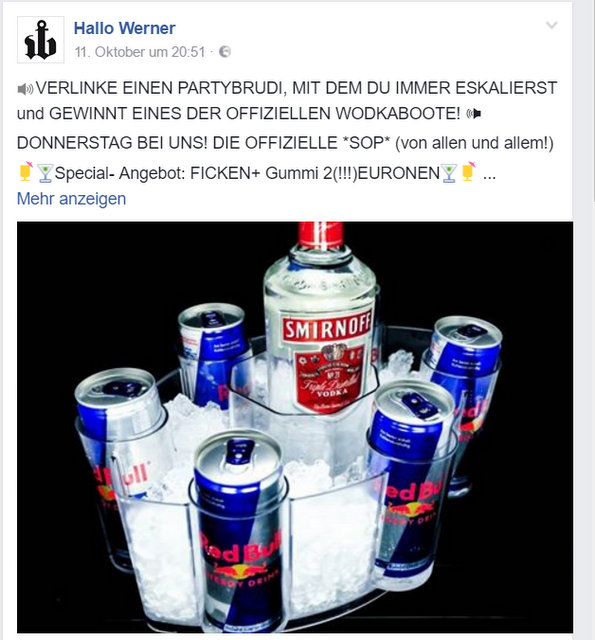The width and height of the screenshot is (595, 640).
Task: Click the martini glass emoji before Special- Angebot
Action: 44,173
